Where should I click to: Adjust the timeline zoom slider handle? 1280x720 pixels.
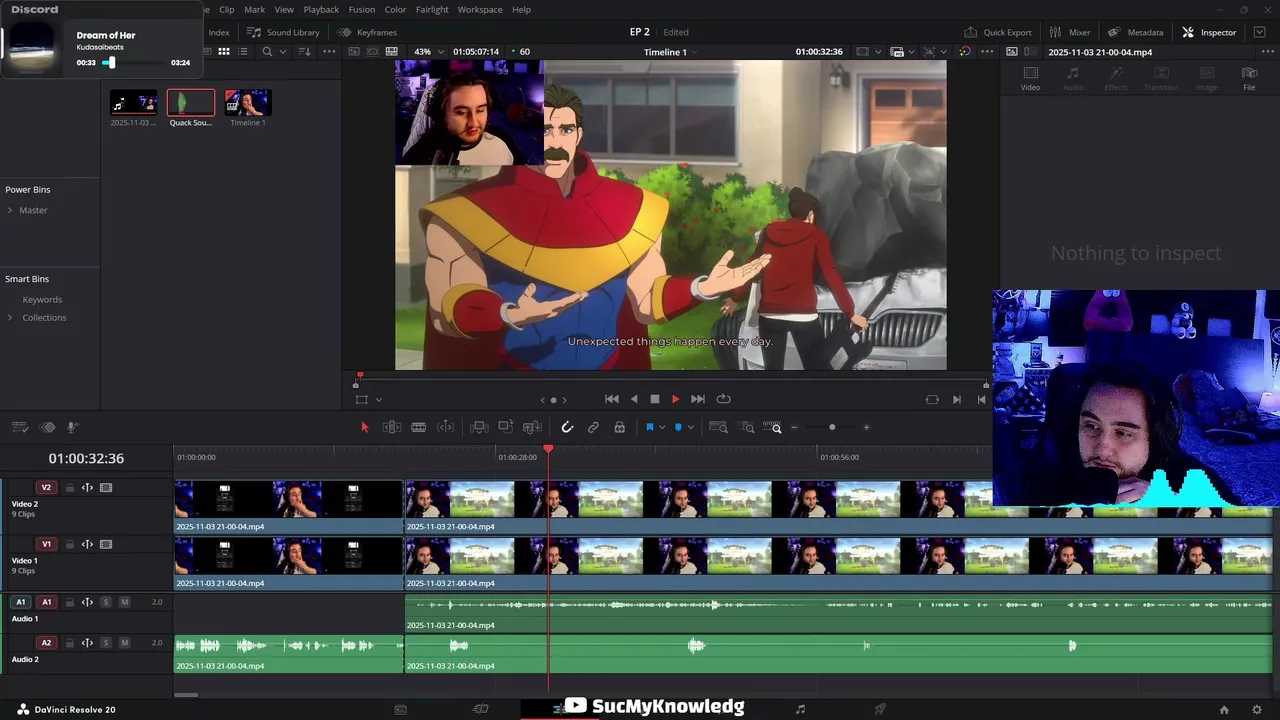tap(832, 428)
